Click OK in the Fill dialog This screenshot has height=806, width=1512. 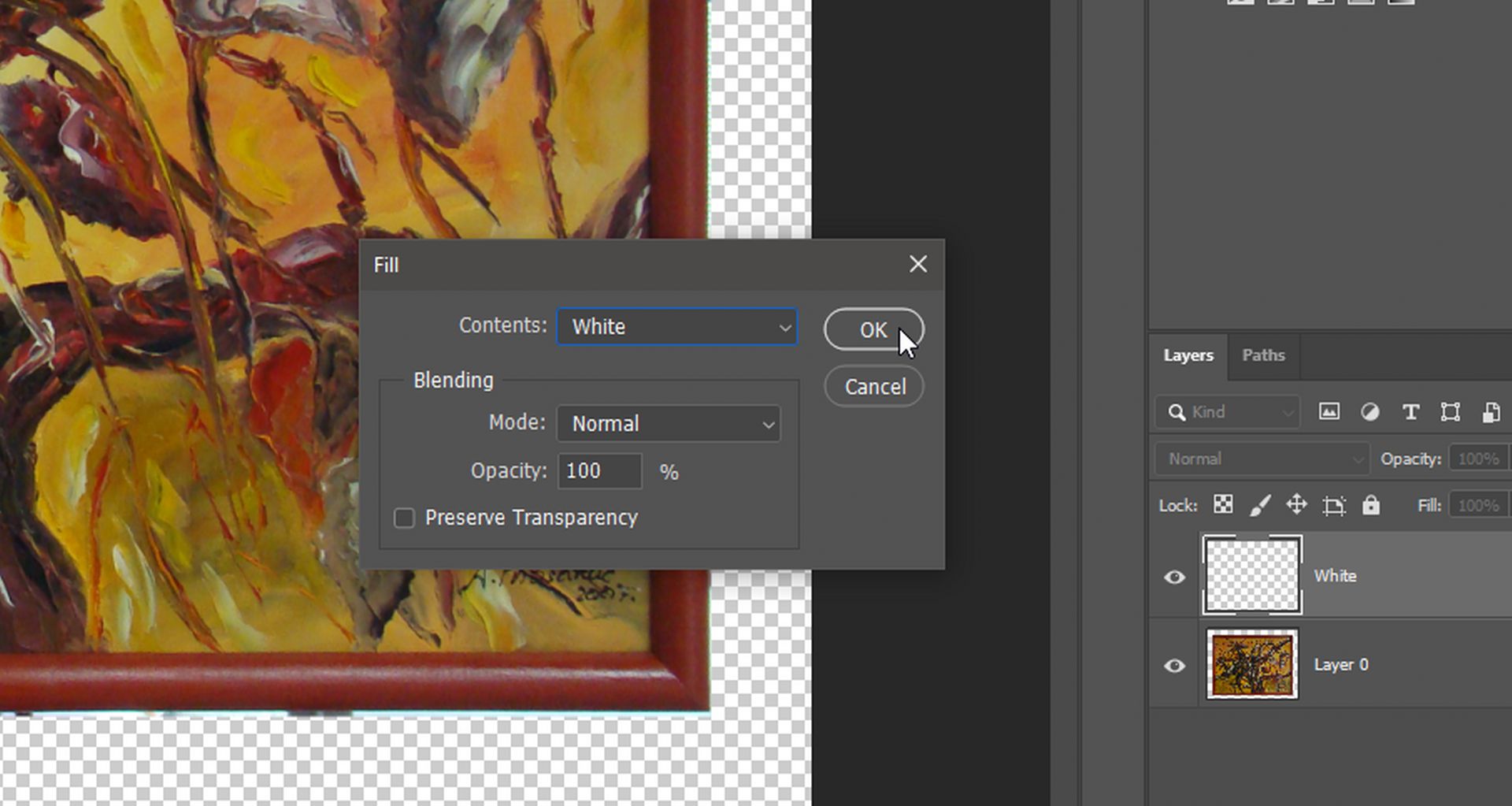pos(873,329)
